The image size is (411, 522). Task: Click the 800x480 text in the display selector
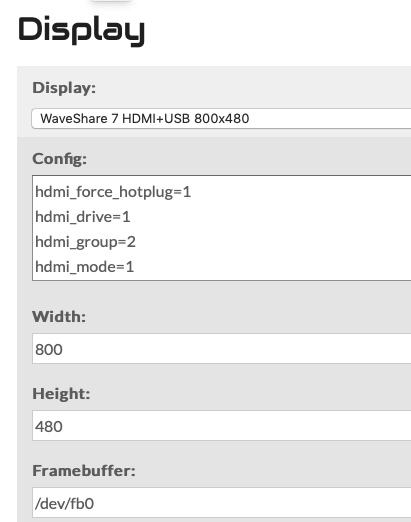coord(222,119)
